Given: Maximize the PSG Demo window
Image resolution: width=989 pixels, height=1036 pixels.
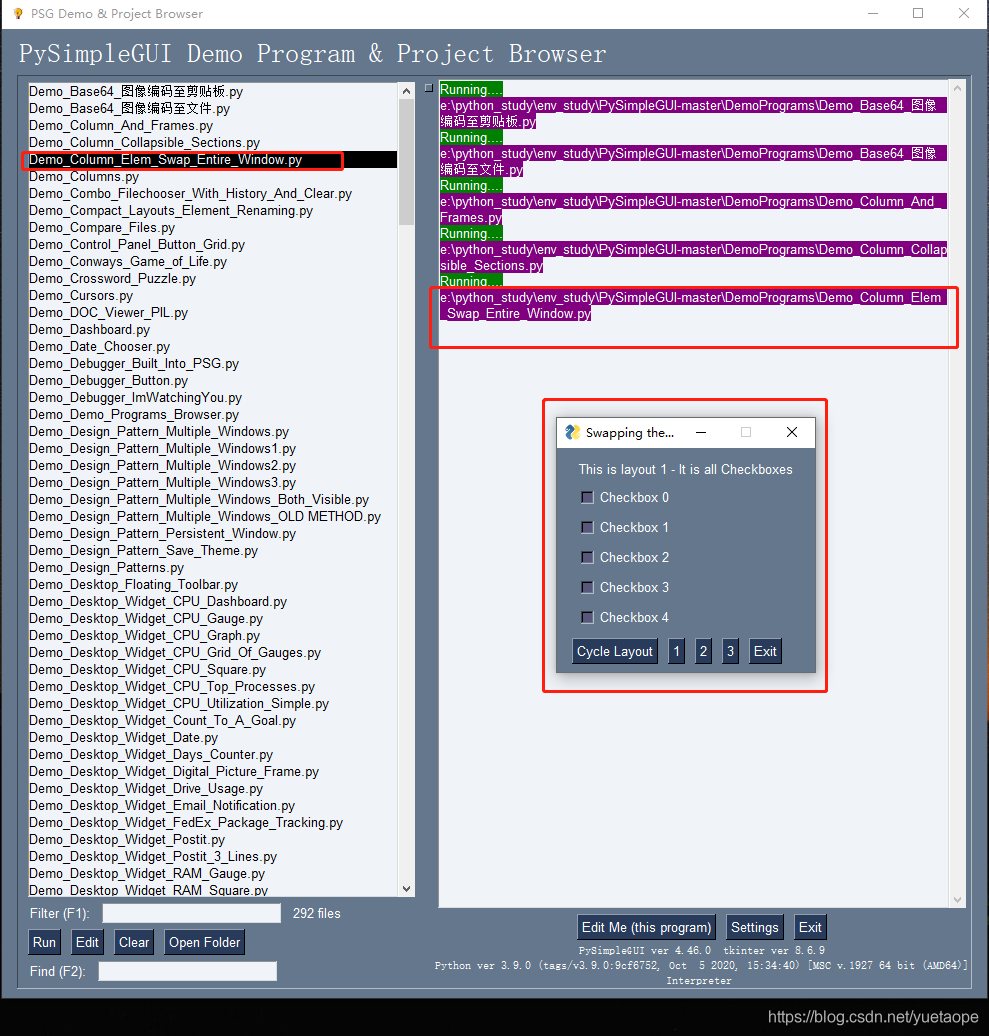Looking at the screenshot, I should (918, 13).
